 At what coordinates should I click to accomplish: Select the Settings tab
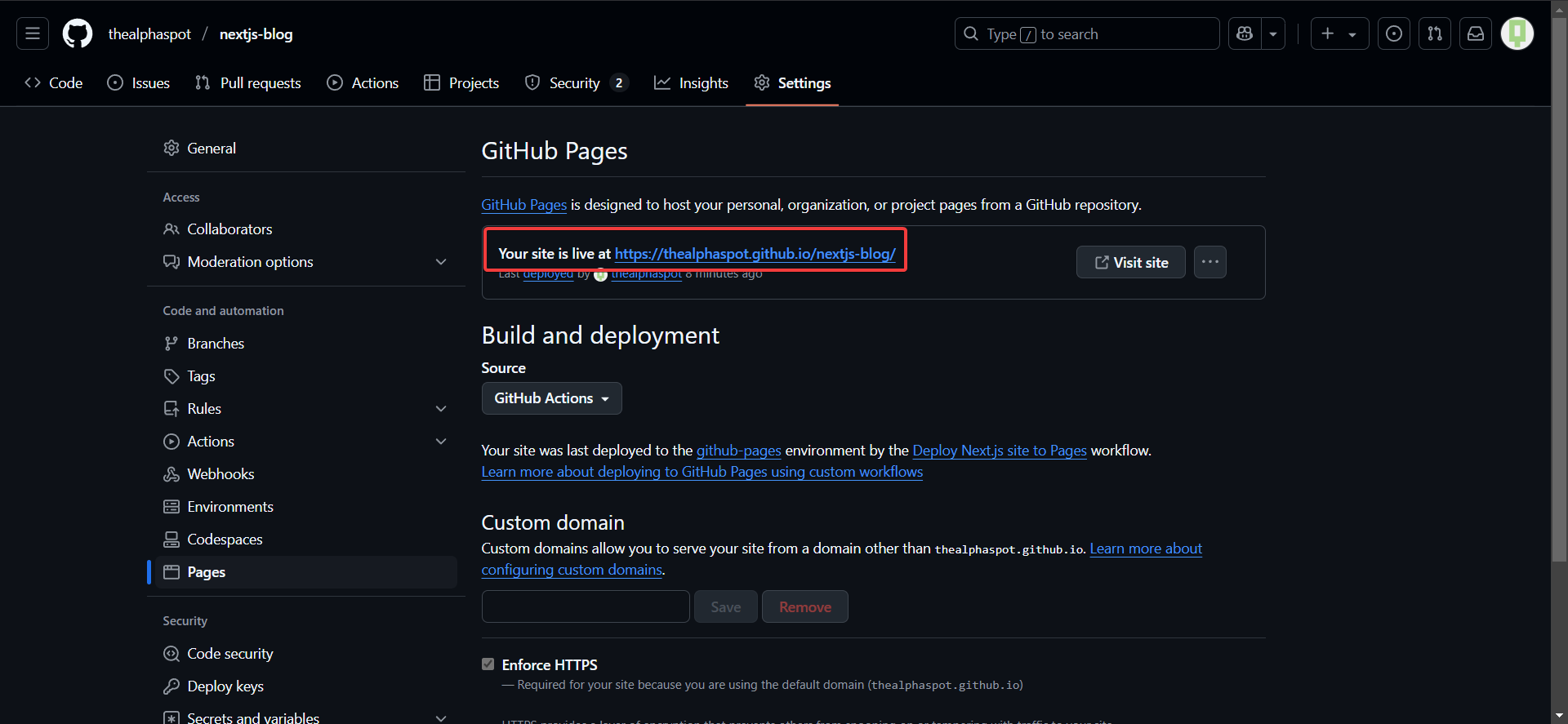[x=792, y=82]
